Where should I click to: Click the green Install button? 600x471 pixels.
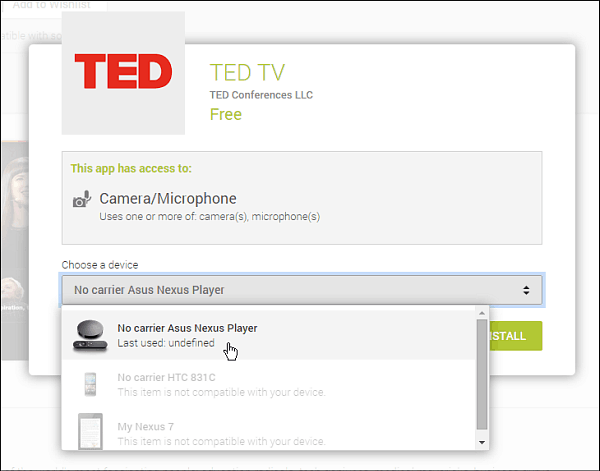(x=515, y=336)
